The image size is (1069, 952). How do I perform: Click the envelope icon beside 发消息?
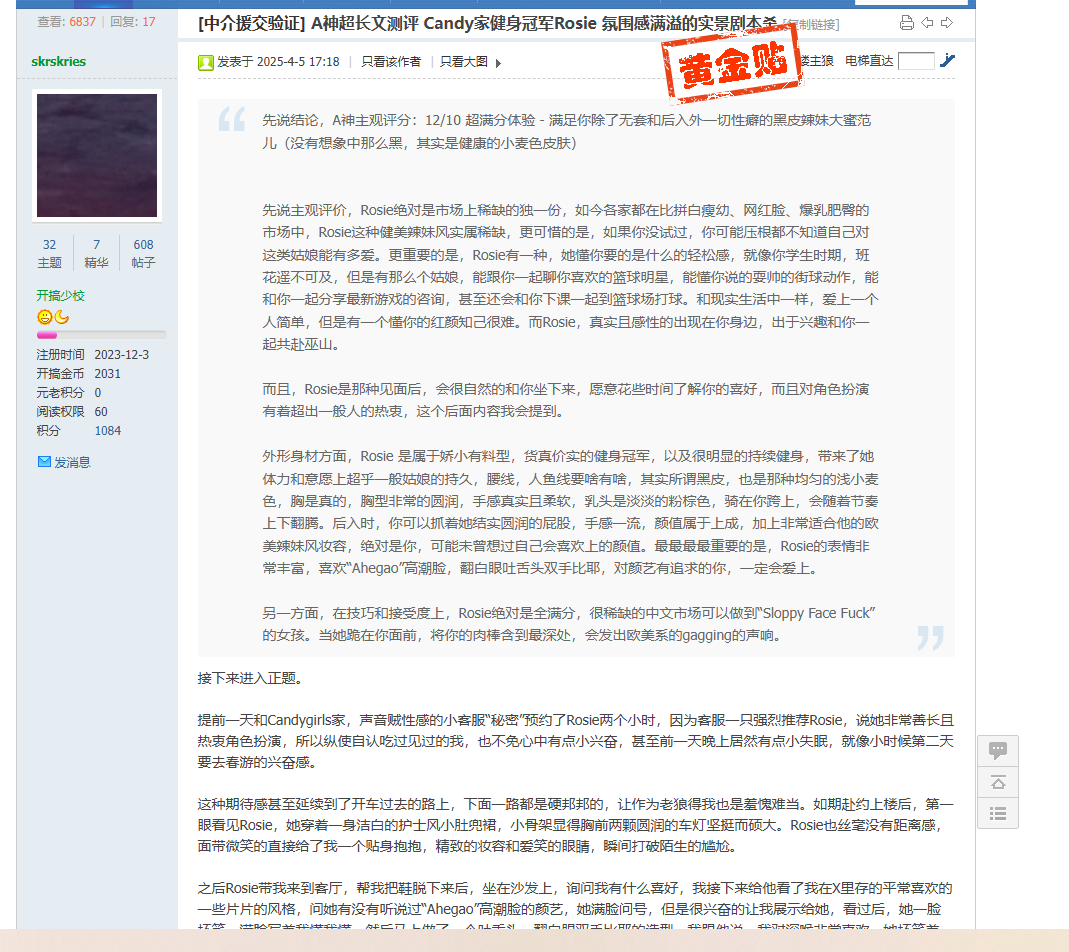[44, 462]
